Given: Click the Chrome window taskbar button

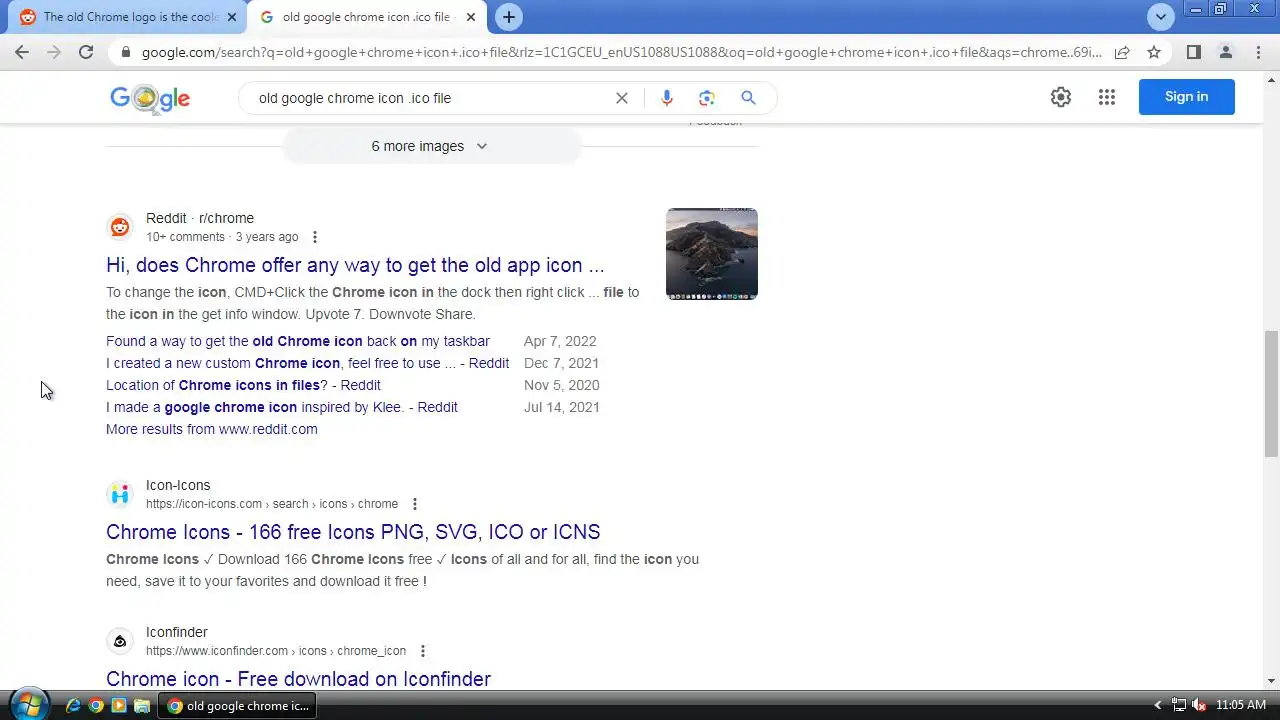Looking at the screenshot, I should [x=239, y=705].
